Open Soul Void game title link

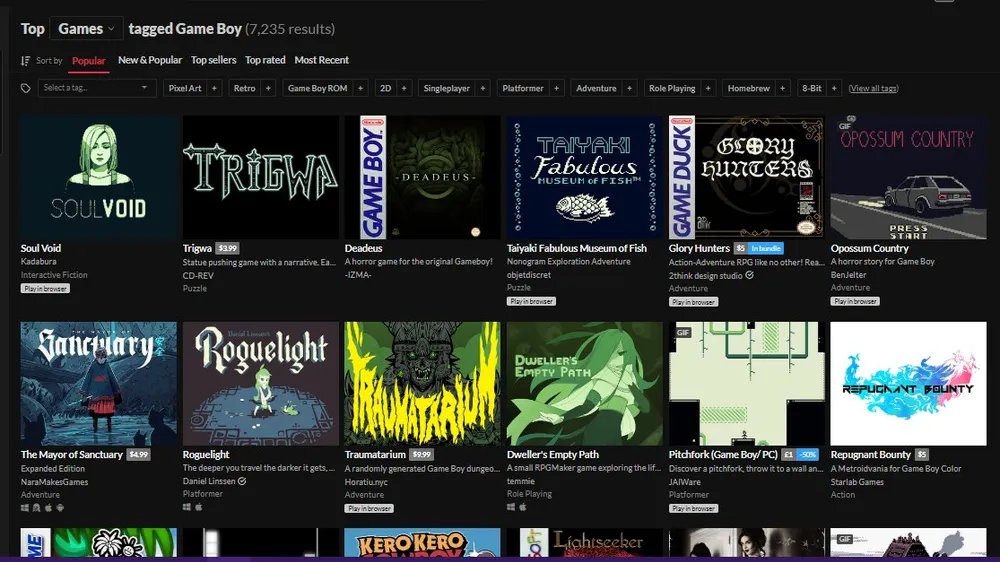41,248
